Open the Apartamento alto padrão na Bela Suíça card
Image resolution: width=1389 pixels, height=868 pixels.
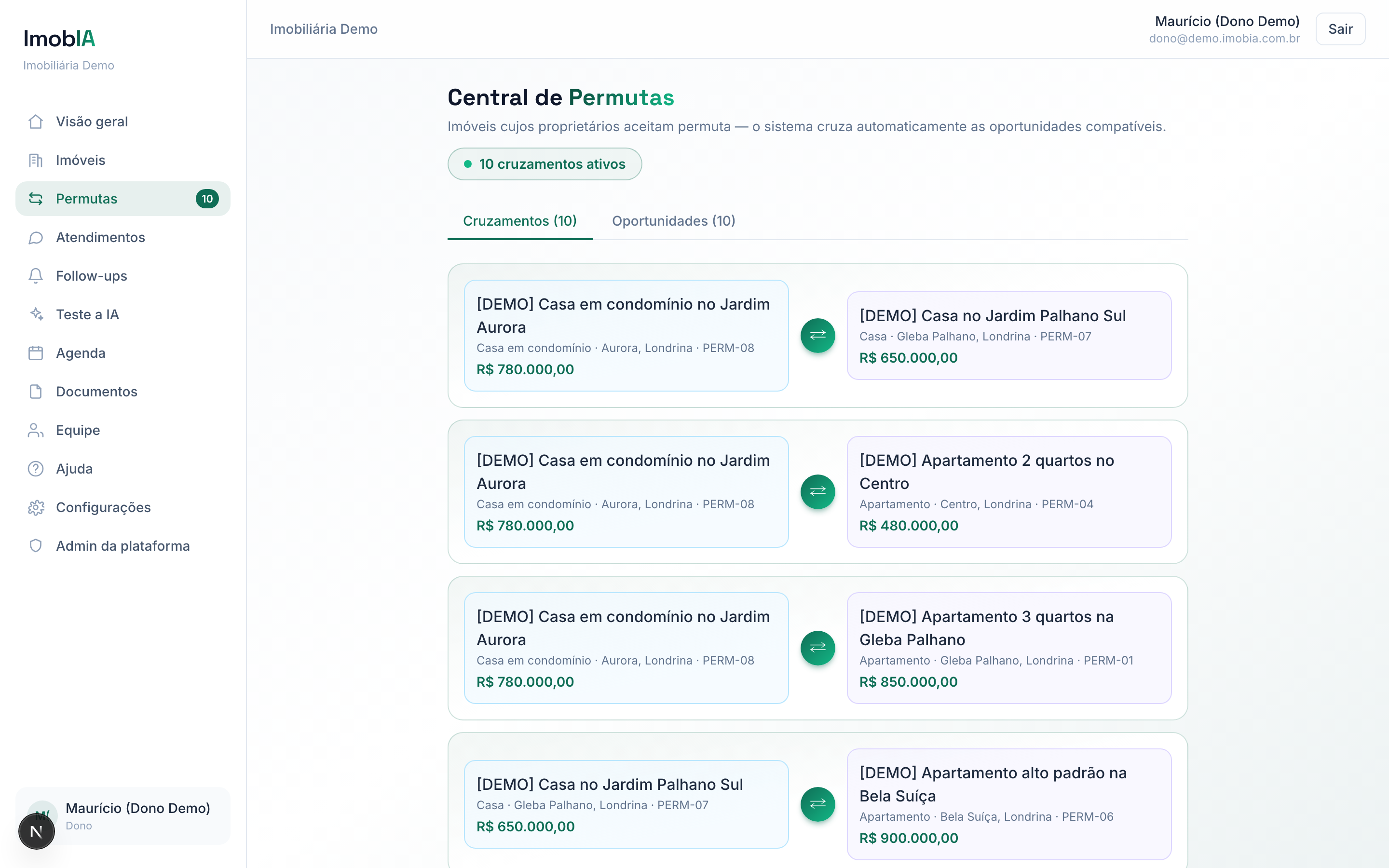pos(1009,804)
